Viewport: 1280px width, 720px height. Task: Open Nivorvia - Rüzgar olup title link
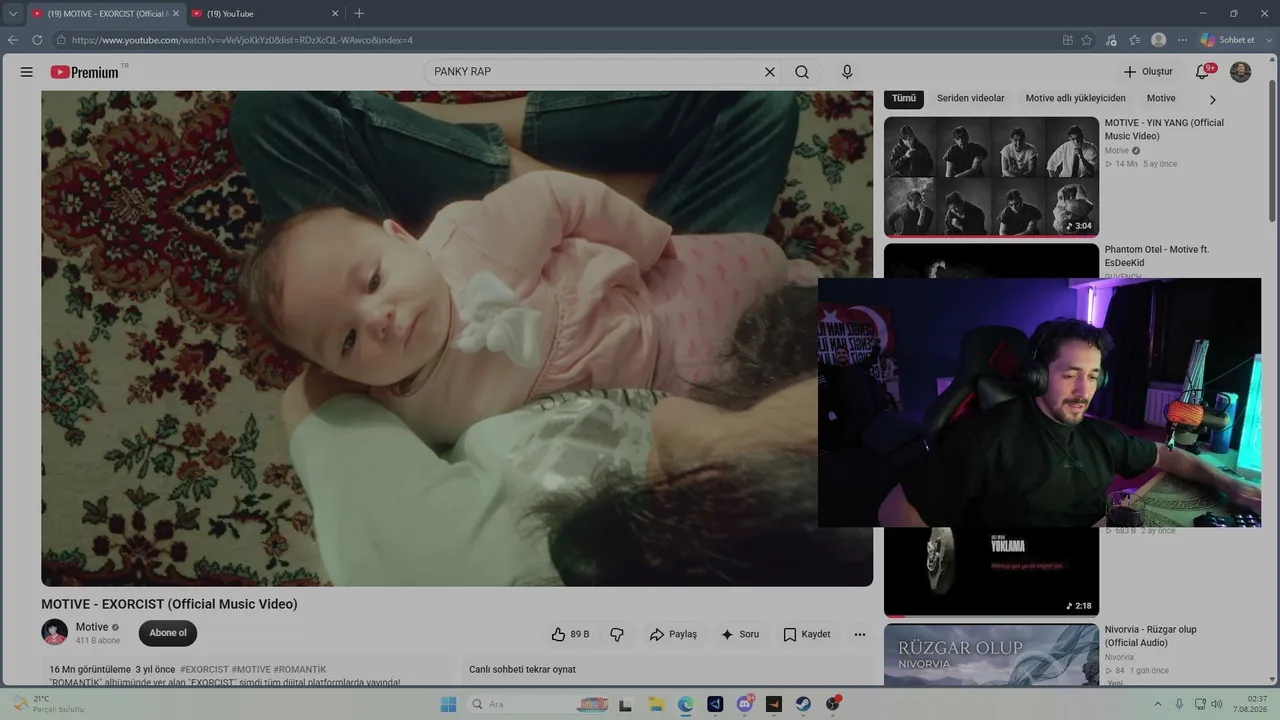pos(1151,636)
